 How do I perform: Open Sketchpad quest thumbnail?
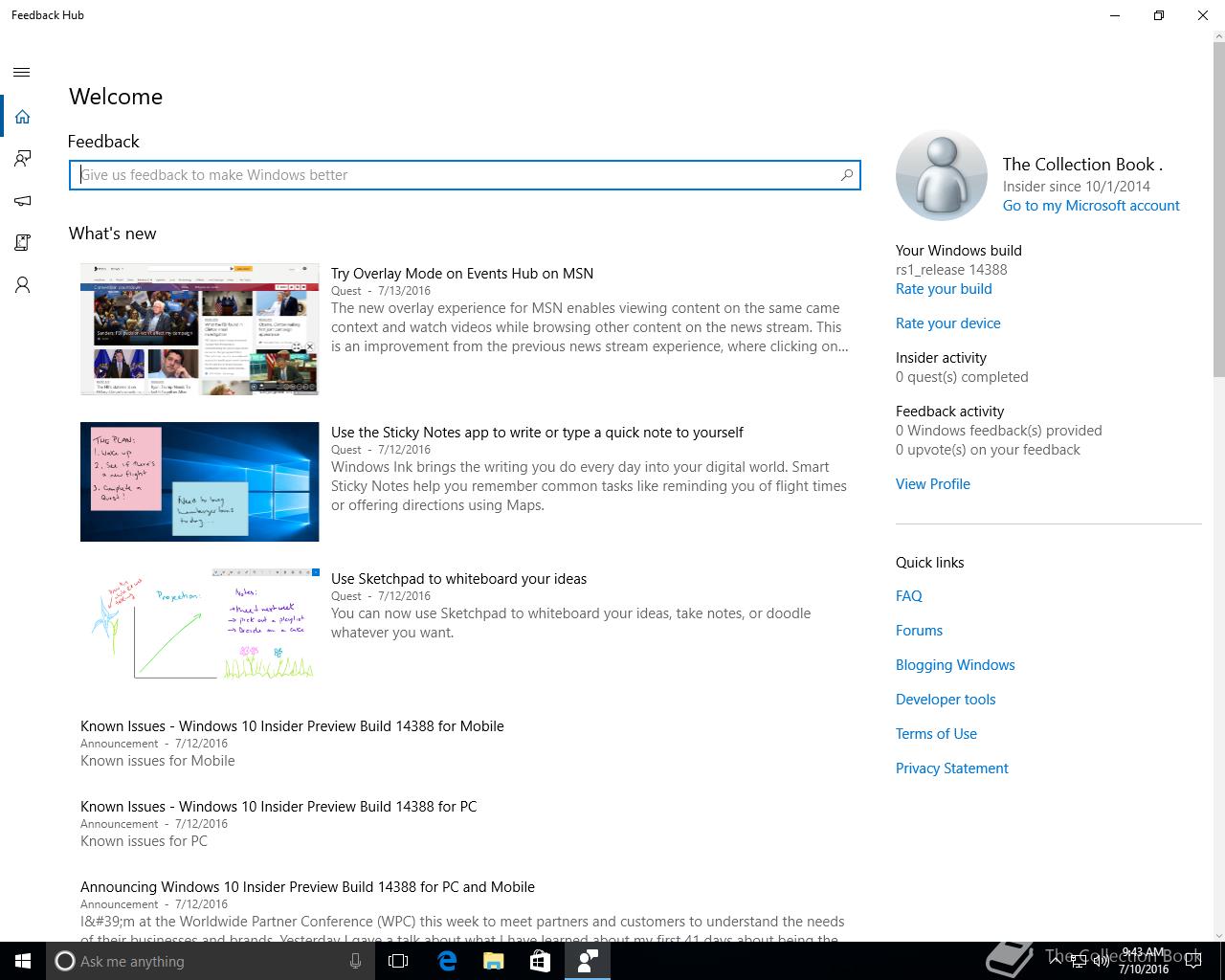[x=199, y=624]
